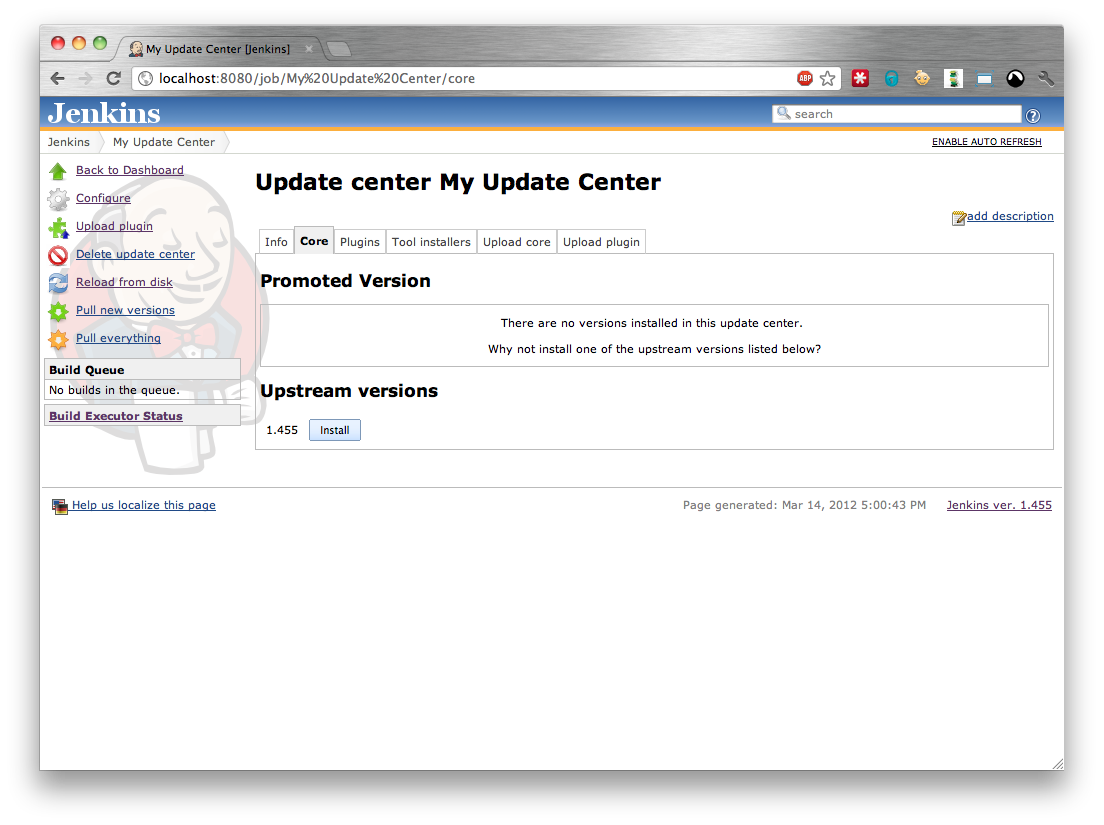Click the green macOS zoom window button
Screen dimensions: 1104x825
coord(100,43)
